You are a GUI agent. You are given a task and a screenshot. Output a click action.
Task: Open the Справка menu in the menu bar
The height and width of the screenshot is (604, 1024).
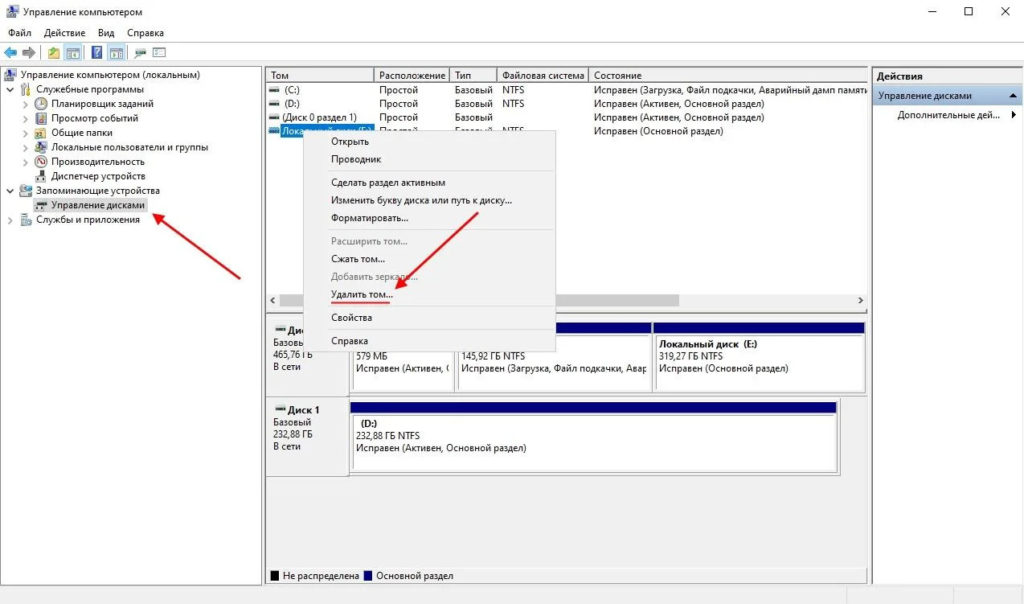pyautogui.click(x=145, y=33)
